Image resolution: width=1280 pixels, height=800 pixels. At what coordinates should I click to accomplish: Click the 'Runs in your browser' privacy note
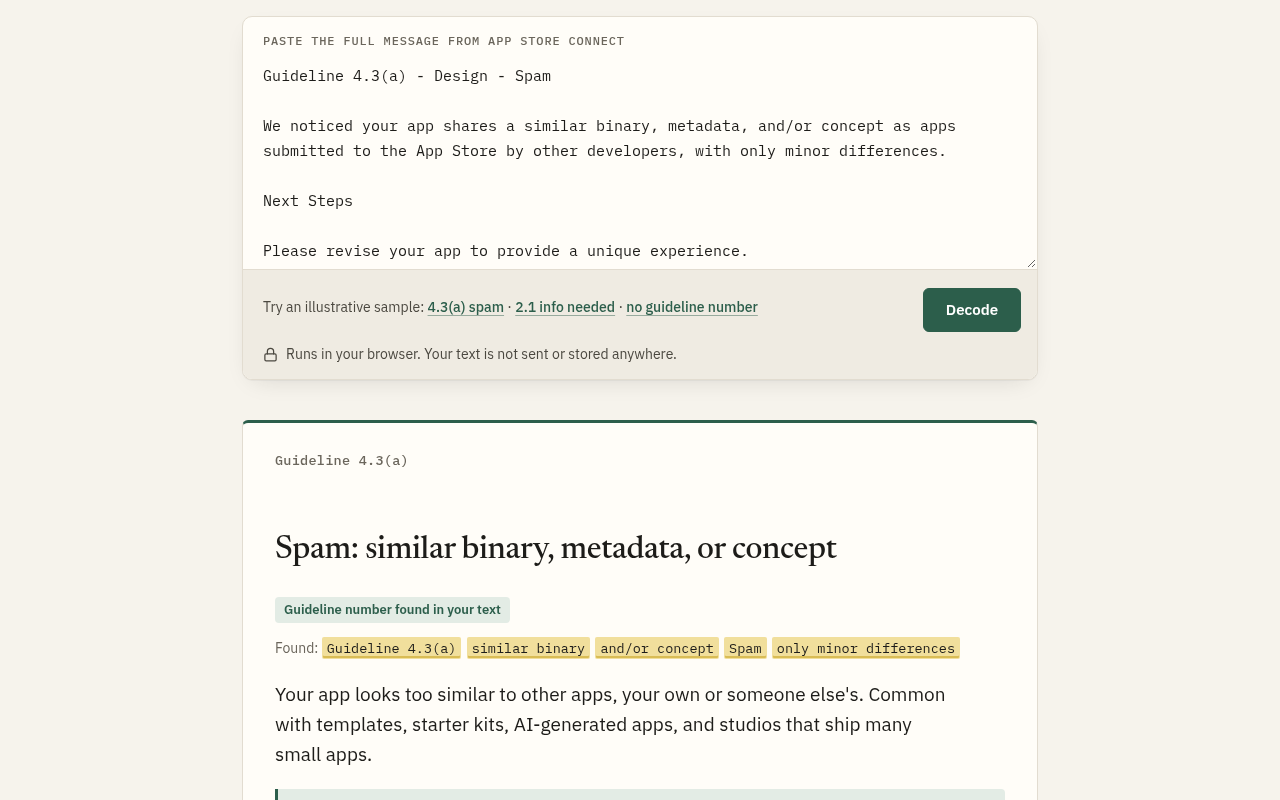481,354
